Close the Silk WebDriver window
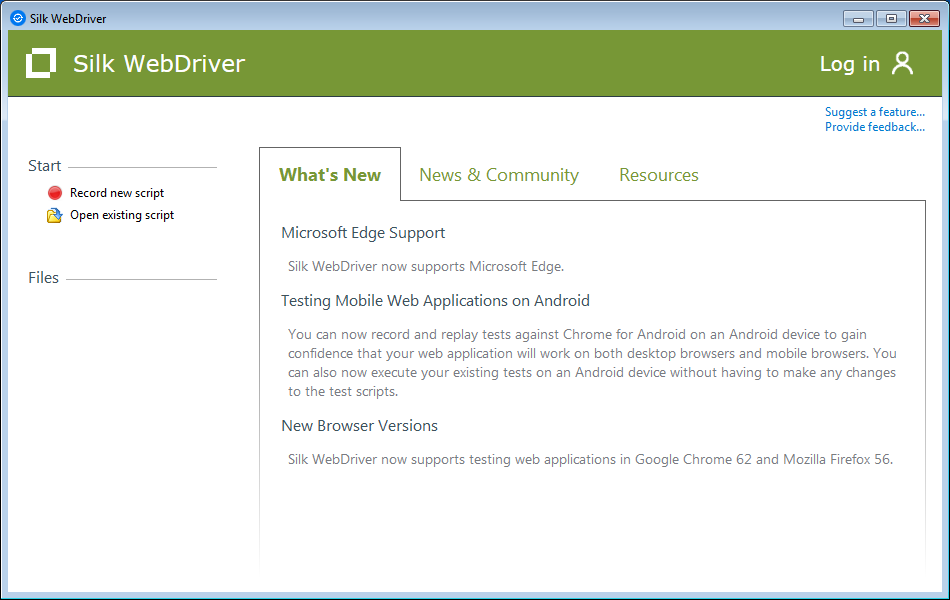This screenshot has width=950, height=600. pyautogui.click(x=923, y=18)
